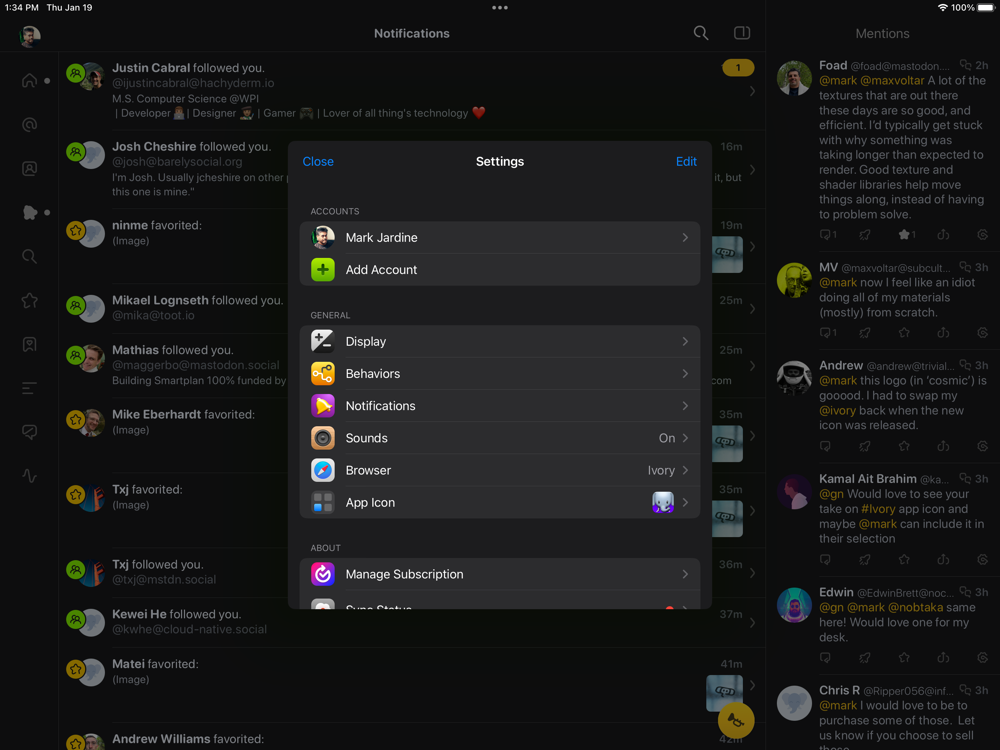Tap @ivory mention in Andrew's post
This screenshot has height=750, width=1000.
[x=837, y=411]
